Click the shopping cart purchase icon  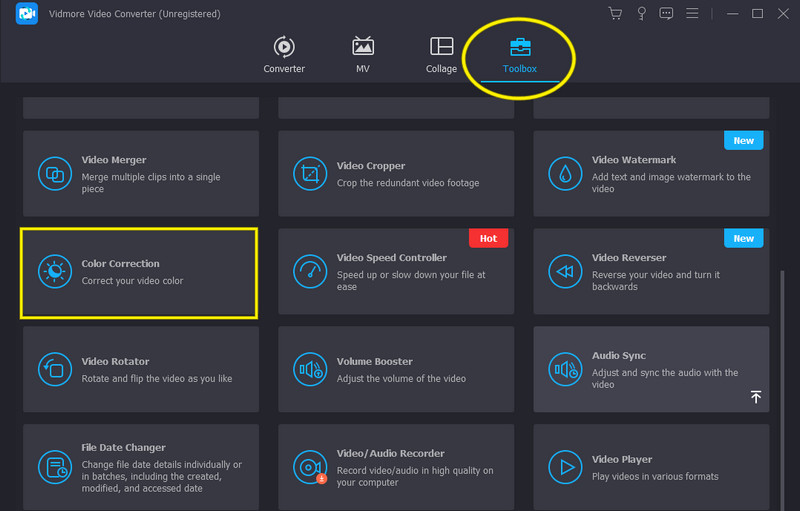click(615, 14)
